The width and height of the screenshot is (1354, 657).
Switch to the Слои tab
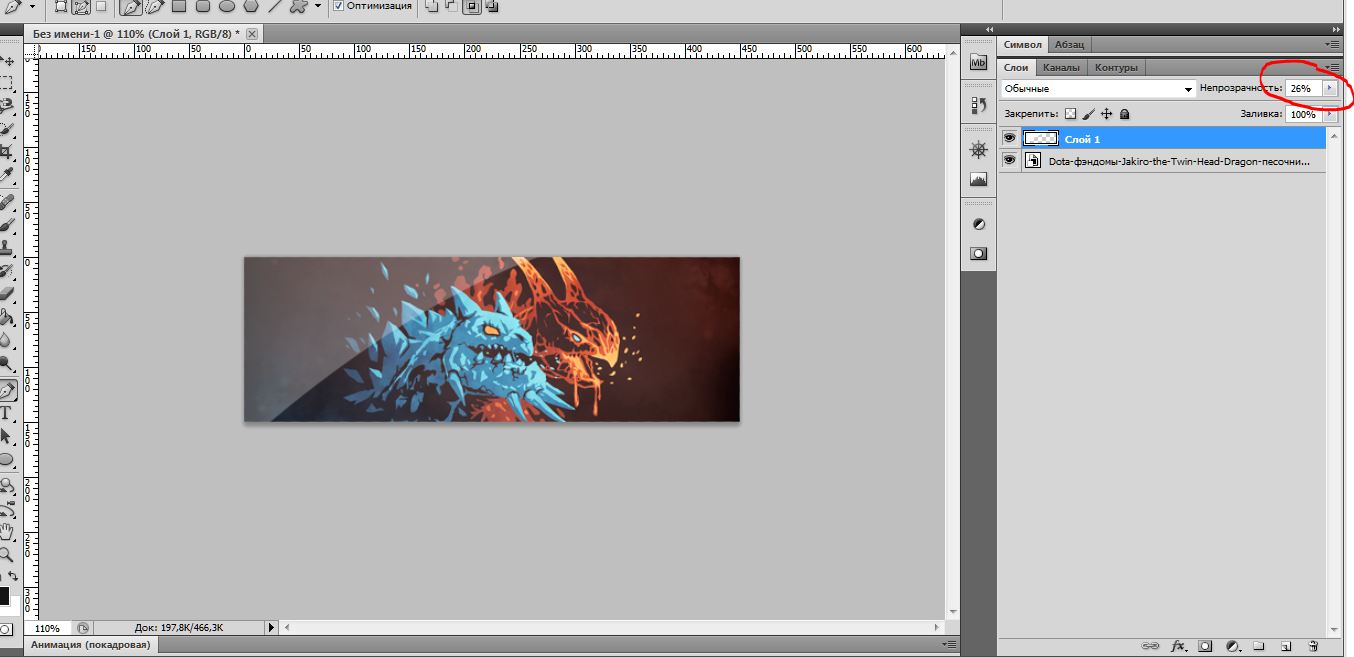pos(1016,67)
